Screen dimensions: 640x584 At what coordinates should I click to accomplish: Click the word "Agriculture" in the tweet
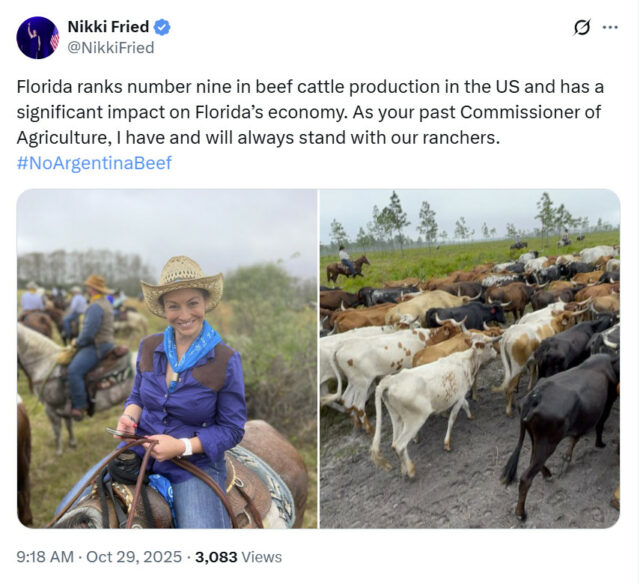59,137
